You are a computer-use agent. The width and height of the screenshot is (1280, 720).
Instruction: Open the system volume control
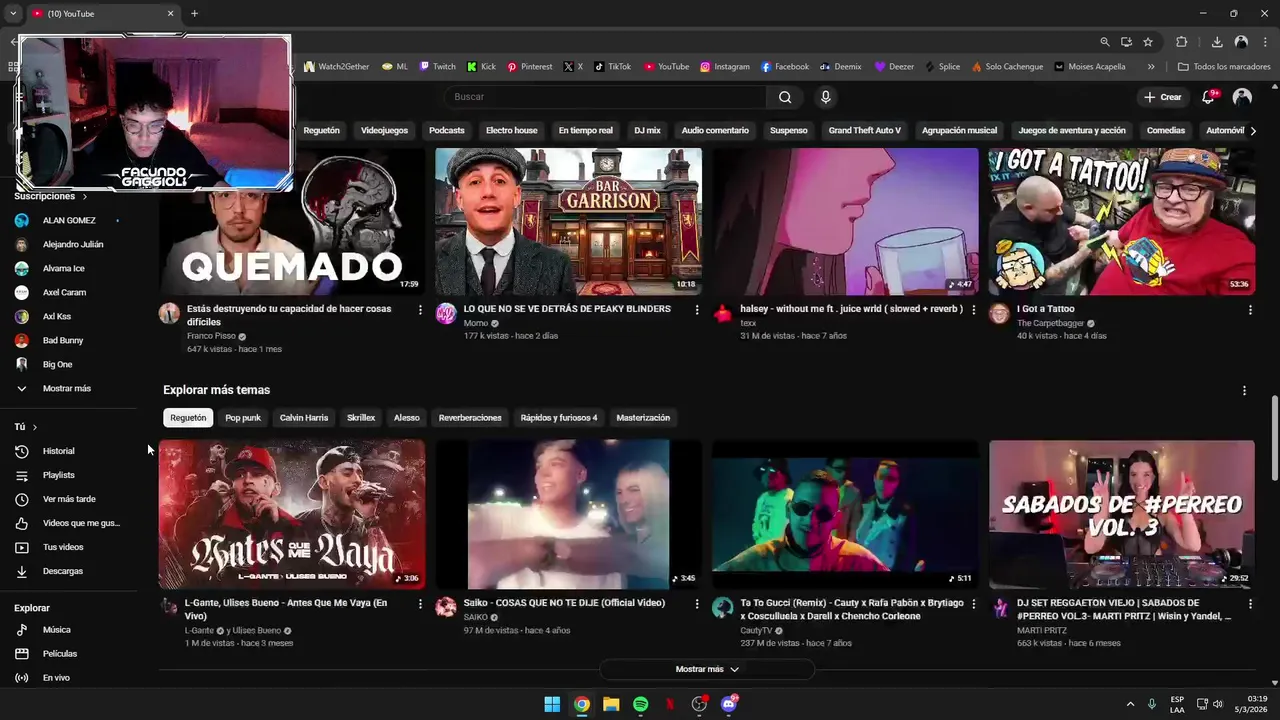(1218, 704)
